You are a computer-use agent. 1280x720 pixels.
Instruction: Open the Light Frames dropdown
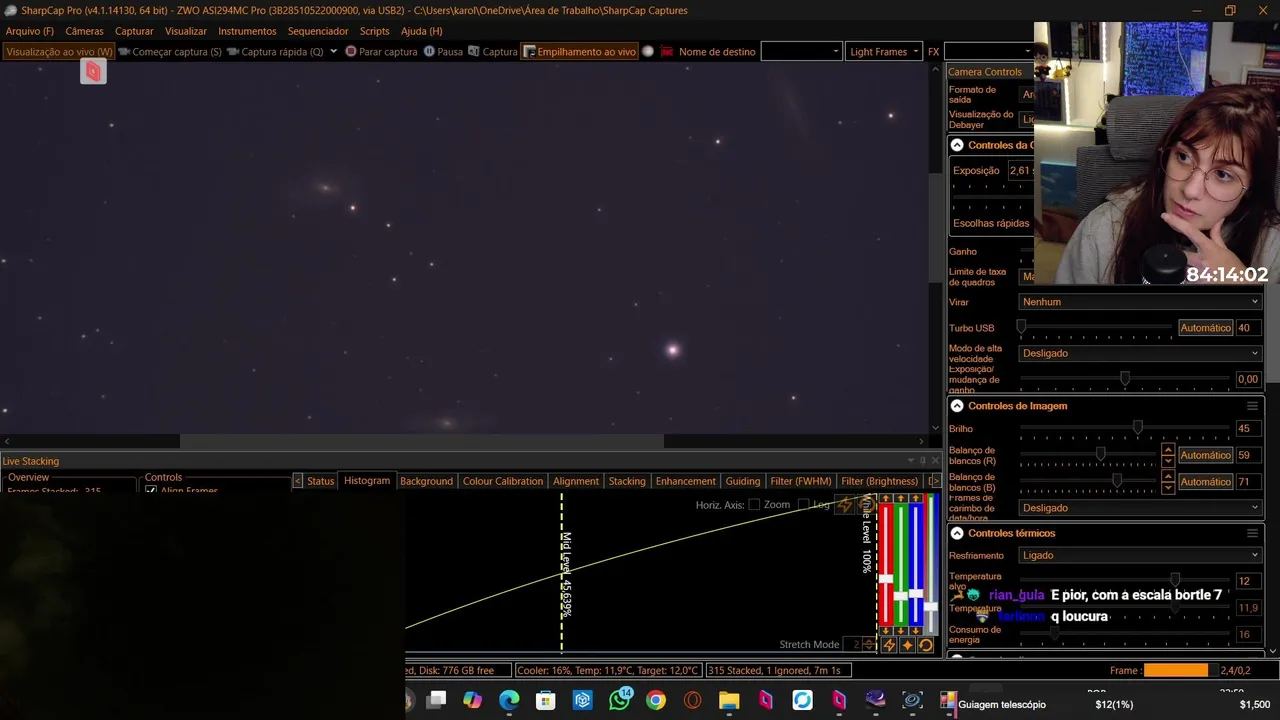[x=884, y=52]
